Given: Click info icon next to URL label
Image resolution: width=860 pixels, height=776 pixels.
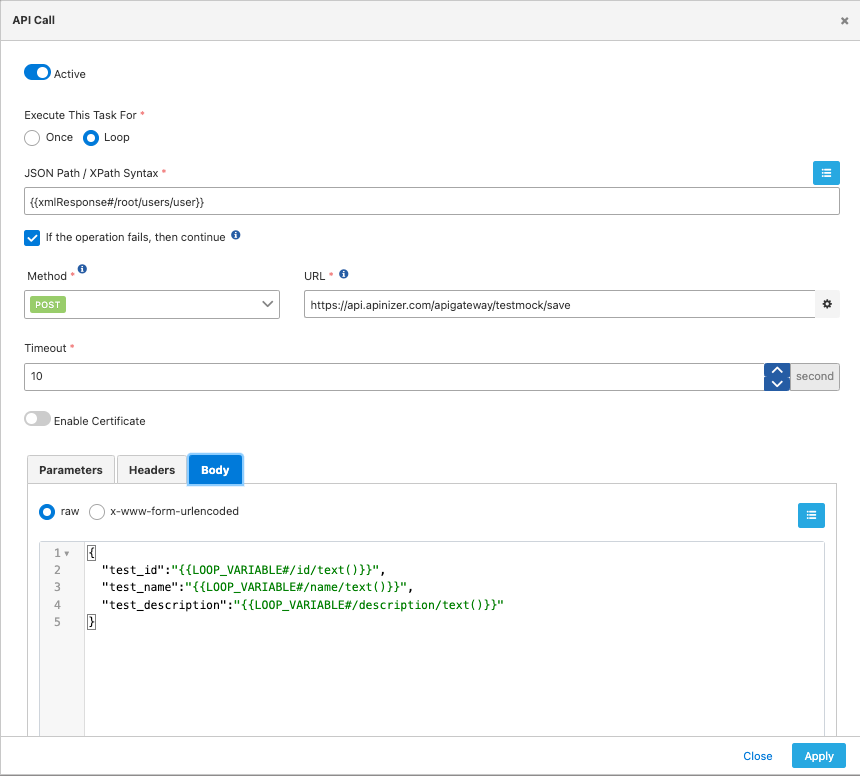Looking at the screenshot, I should (x=343, y=274).
